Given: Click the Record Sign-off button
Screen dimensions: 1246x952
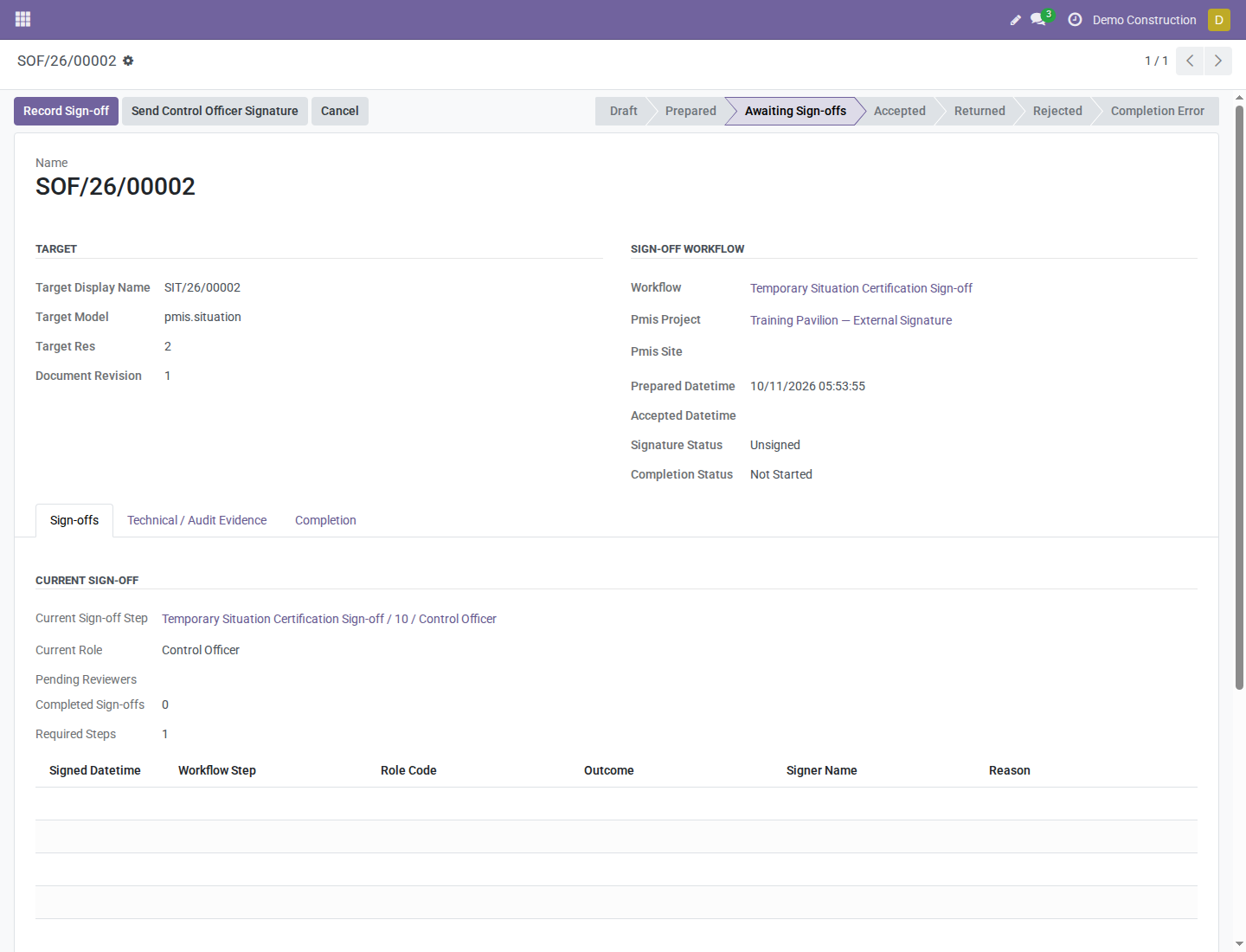Looking at the screenshot, I should 66,111.
